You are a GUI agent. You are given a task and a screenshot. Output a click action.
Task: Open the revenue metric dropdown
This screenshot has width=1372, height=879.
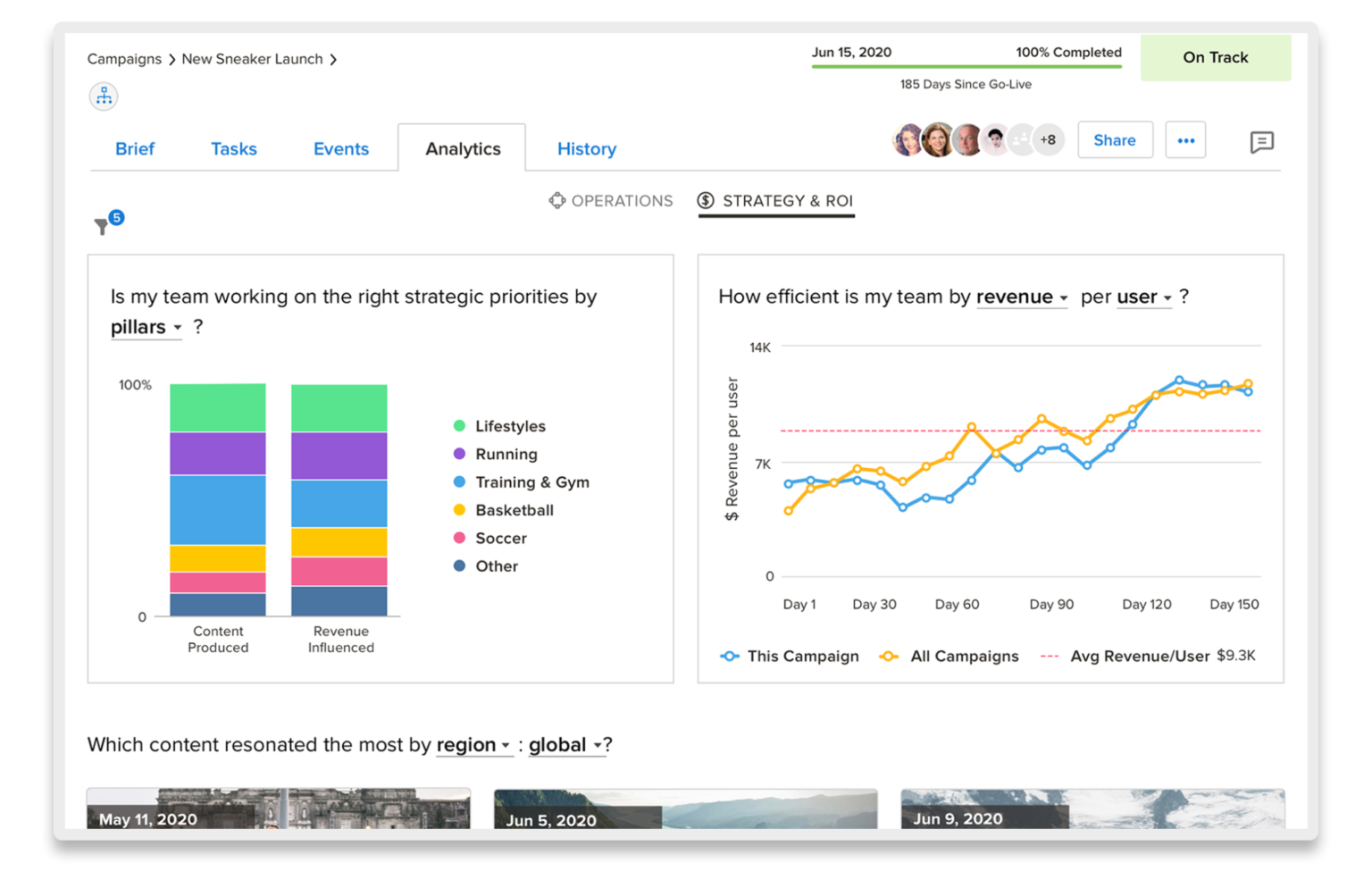coord(1022,297)
